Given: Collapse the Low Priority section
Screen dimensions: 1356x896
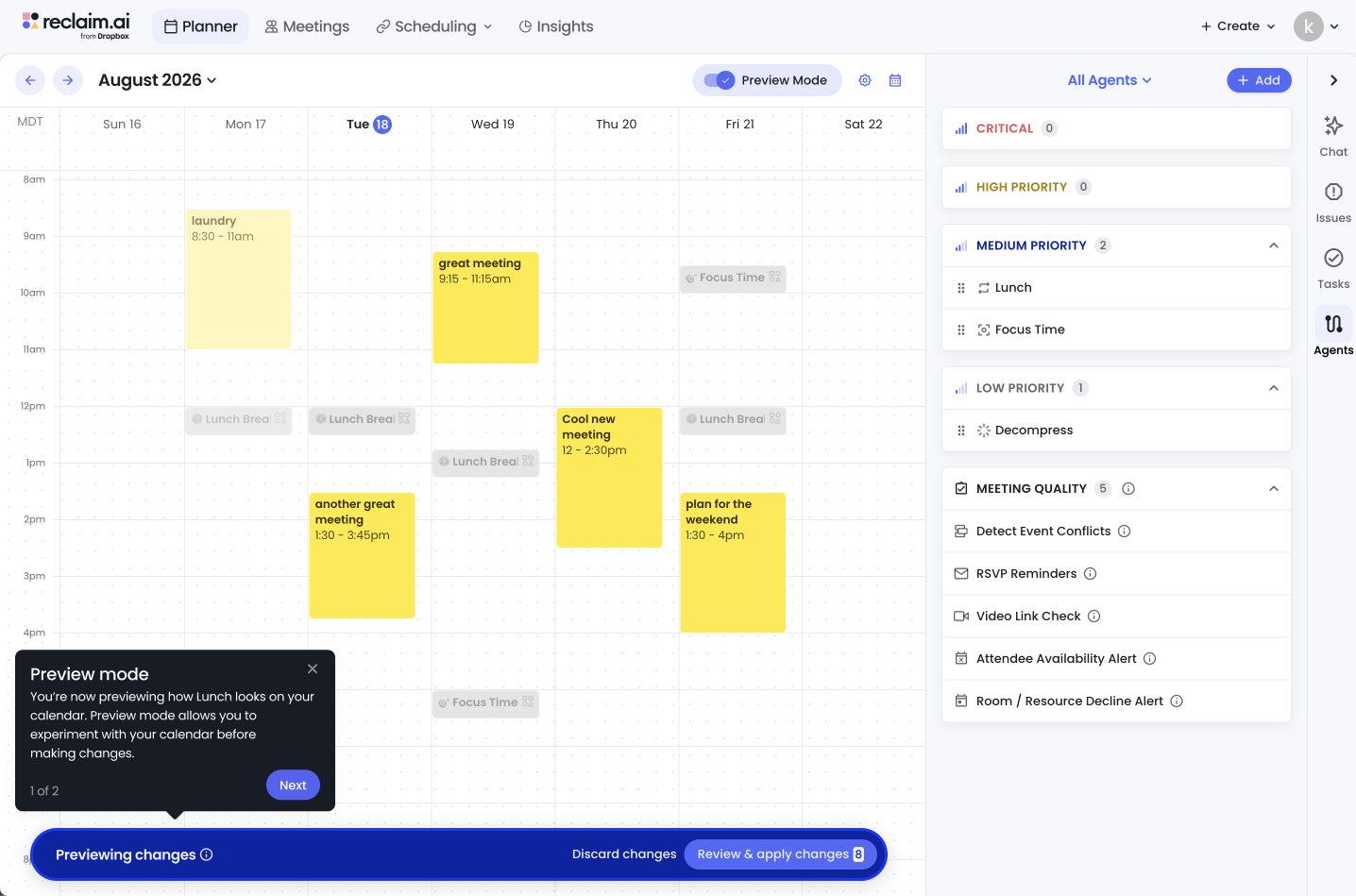Looking at the screenshot, I should 1274,388.
